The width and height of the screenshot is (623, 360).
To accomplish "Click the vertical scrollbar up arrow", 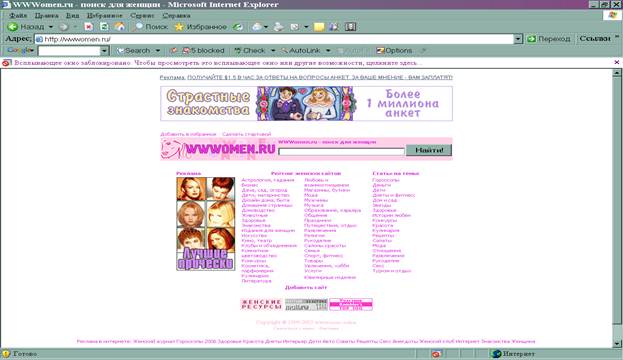I will (x=617, y=73).
